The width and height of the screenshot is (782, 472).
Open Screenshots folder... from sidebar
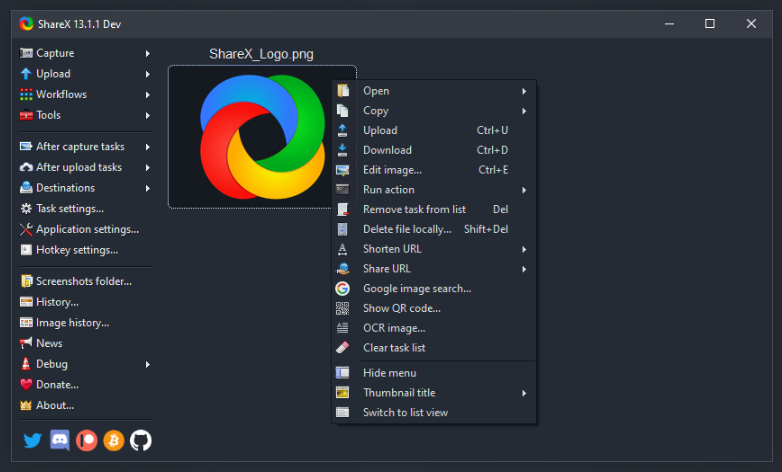coord(84,281)
